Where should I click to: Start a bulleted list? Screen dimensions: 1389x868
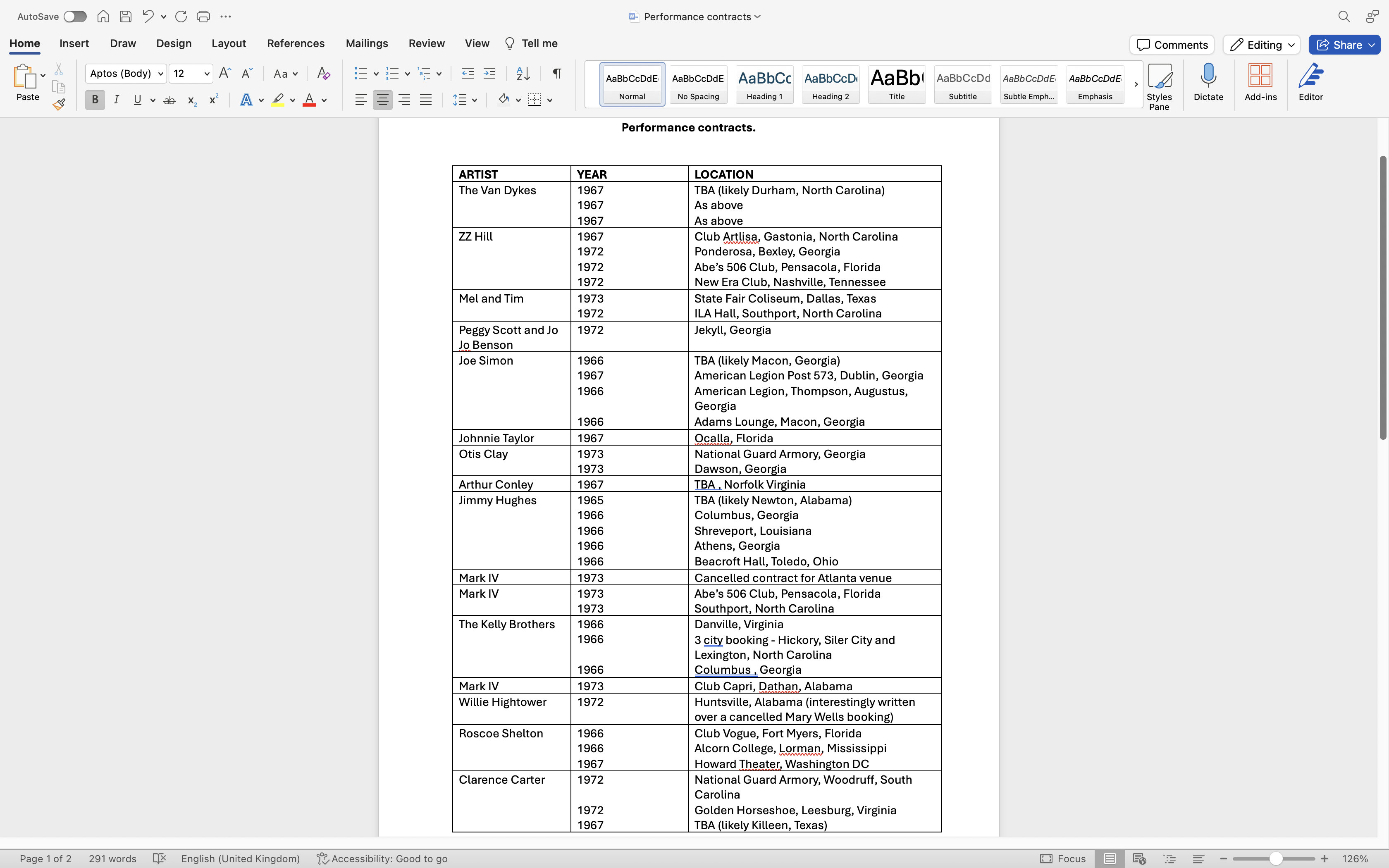tap(361, 74)
